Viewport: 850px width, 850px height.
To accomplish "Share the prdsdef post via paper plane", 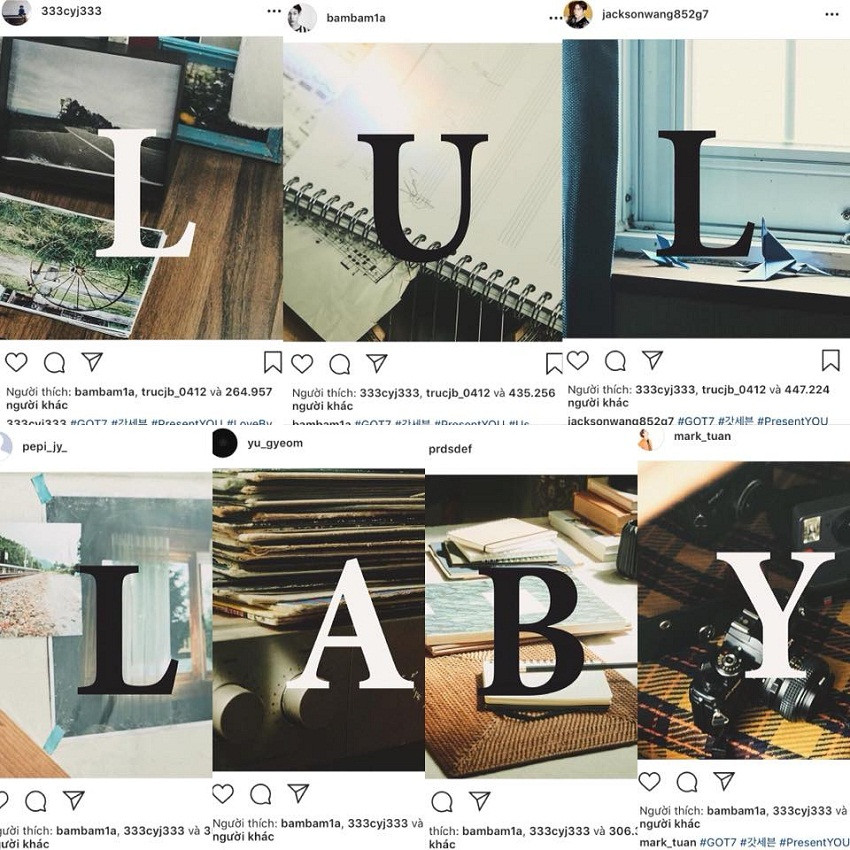I will (480, 801).
